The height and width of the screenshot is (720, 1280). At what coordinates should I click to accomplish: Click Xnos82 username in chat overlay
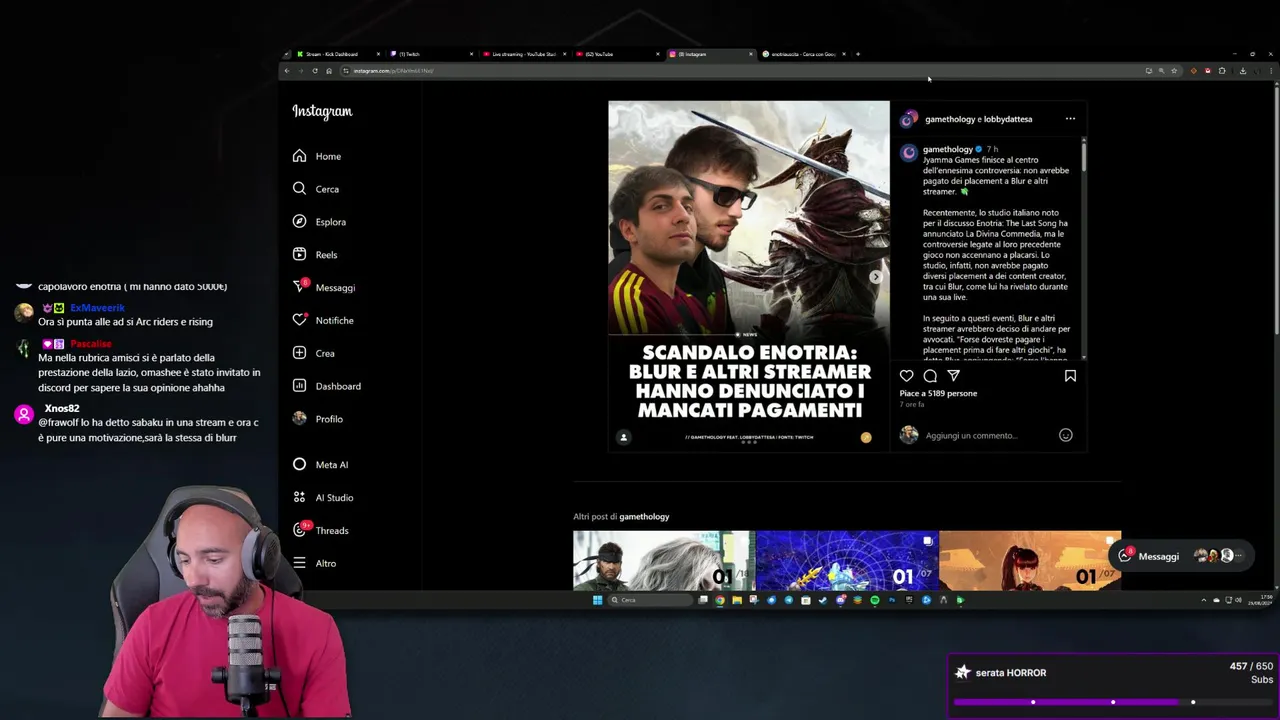[61, 409]
